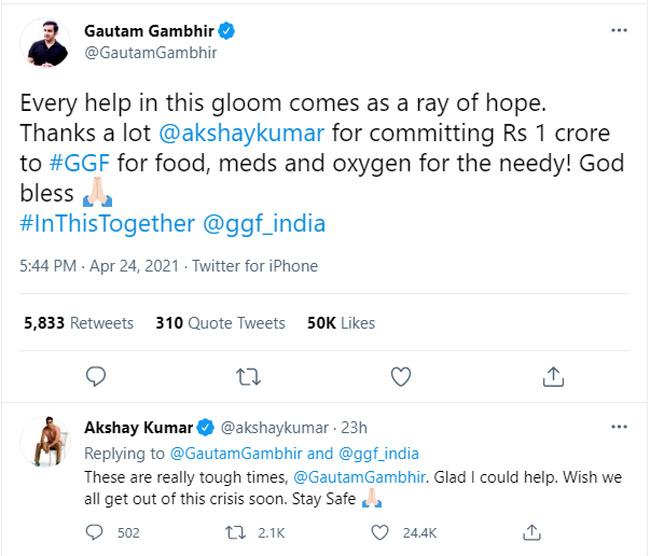Screen dimensions: 650x556
Task: Share Gautam Gambhir's main tweet
Action: [x=553, y=376]
